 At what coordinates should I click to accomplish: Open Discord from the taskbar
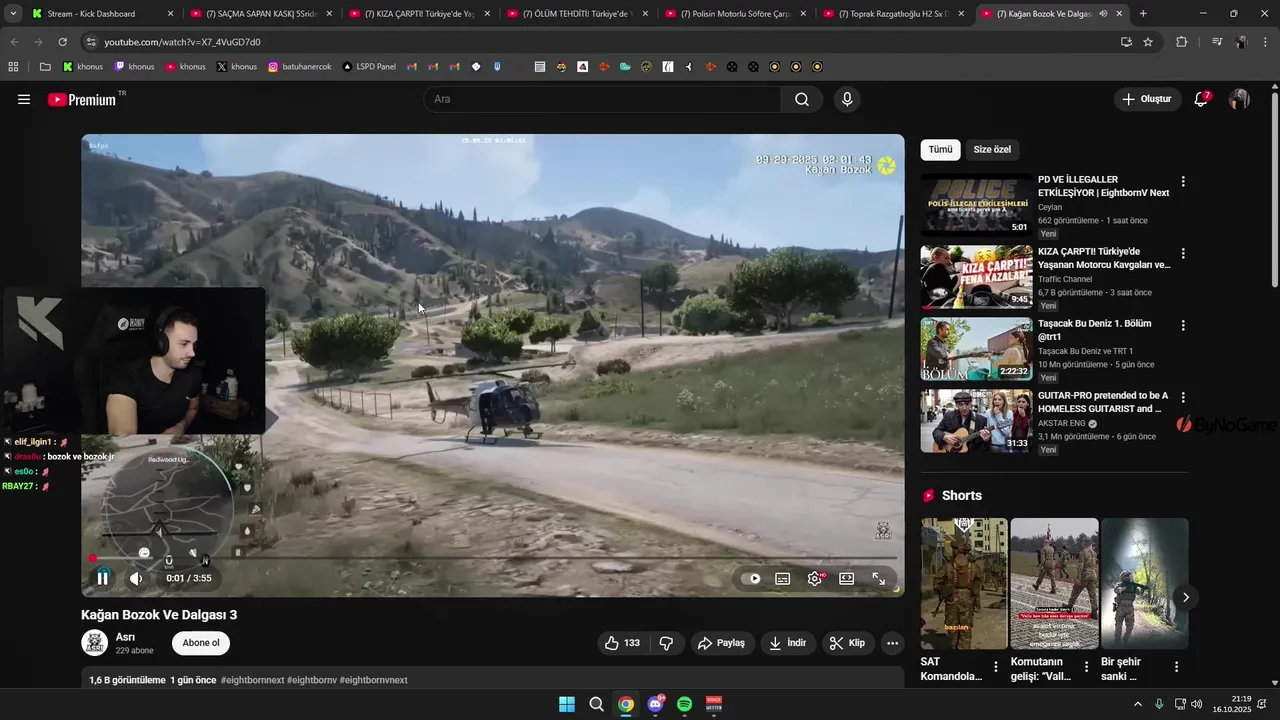(656, 704)
